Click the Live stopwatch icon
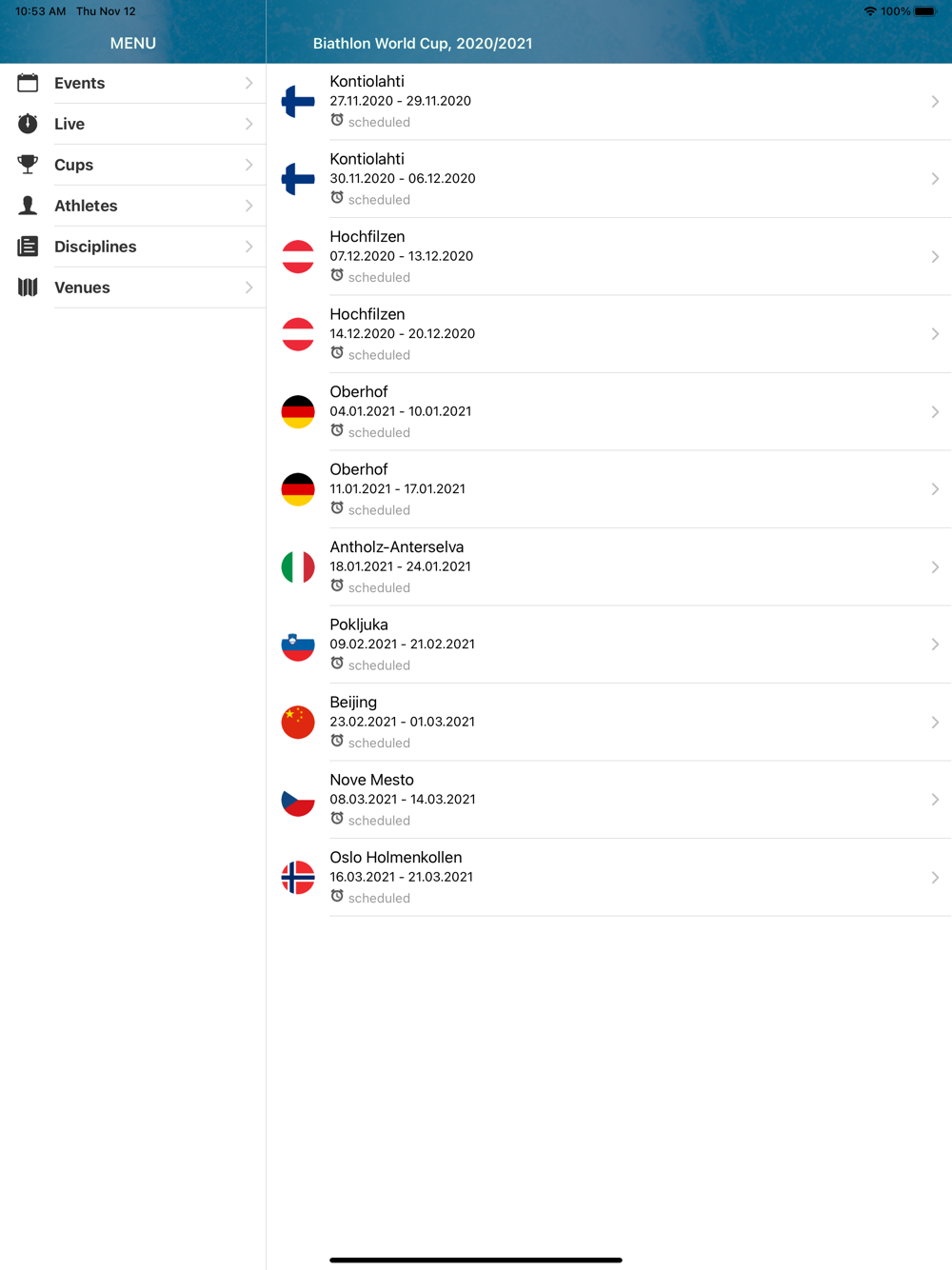The height and width of the screenshot is (1270, 952). coord(28,124)
